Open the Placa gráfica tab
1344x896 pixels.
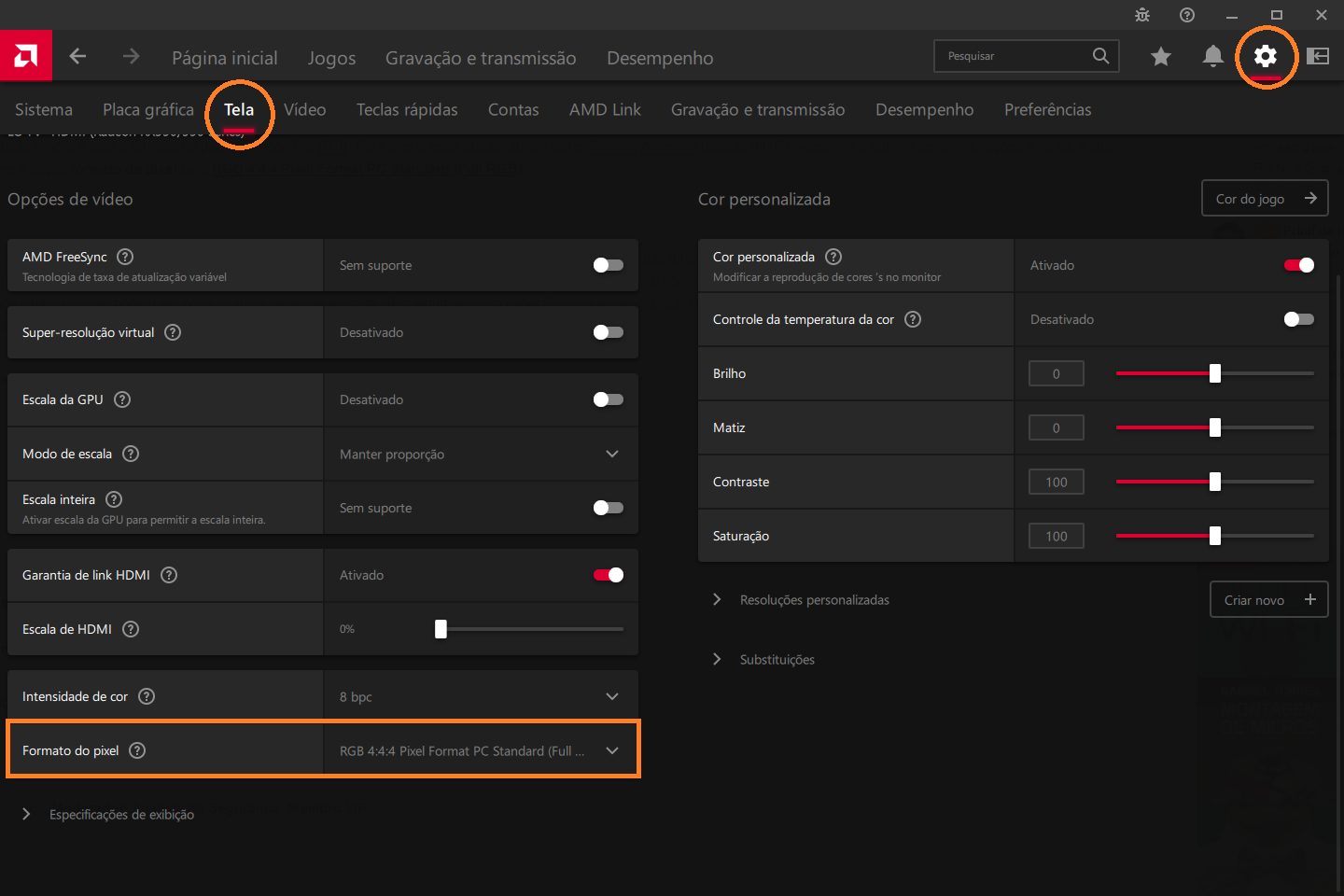[x=148, y=109]
